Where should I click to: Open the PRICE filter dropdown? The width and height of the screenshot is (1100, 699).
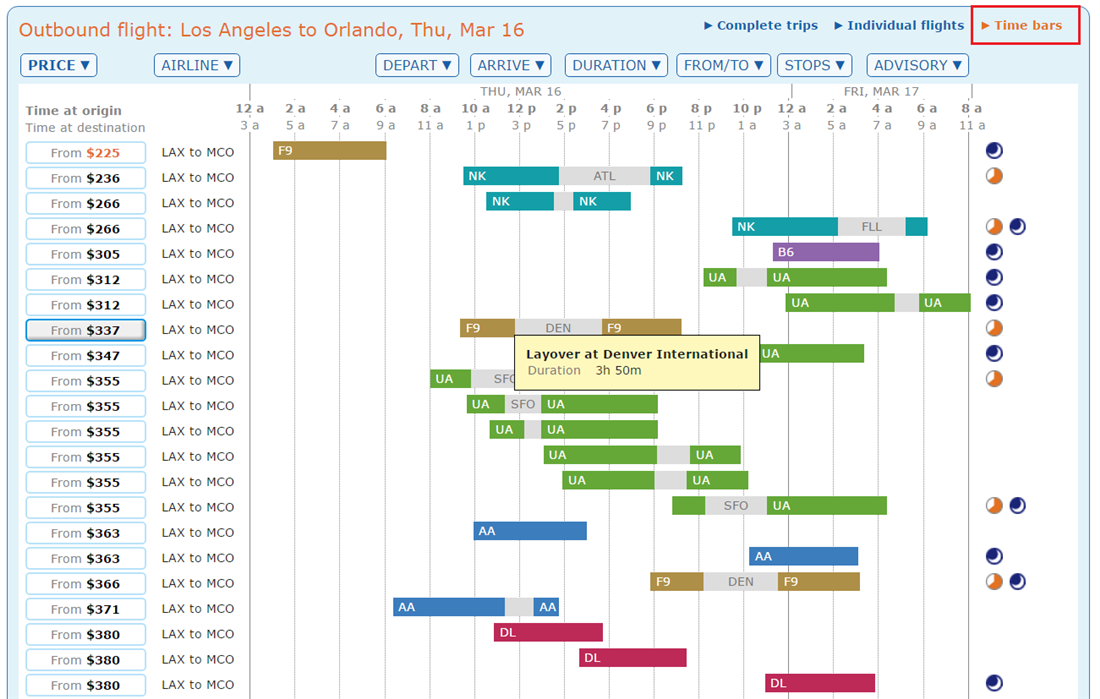pos(58,65)
